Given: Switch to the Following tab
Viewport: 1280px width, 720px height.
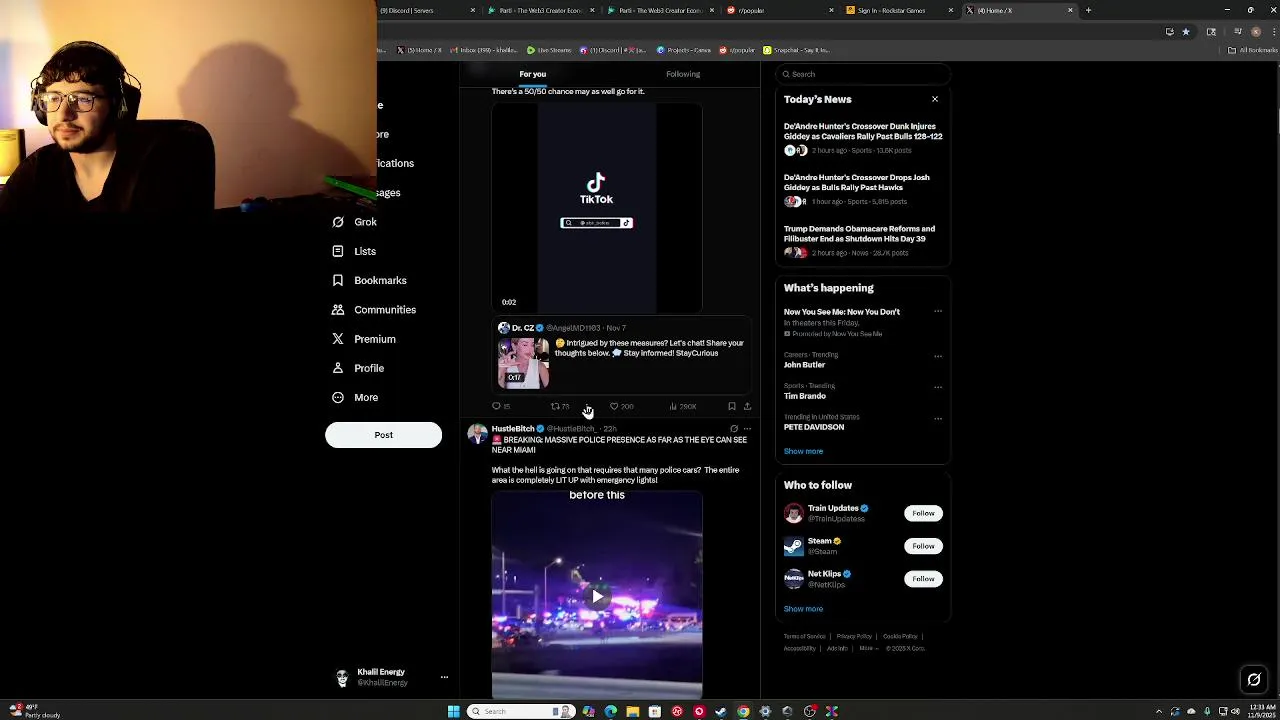Looking at the screenshot, I should click(x=683, y=74).
